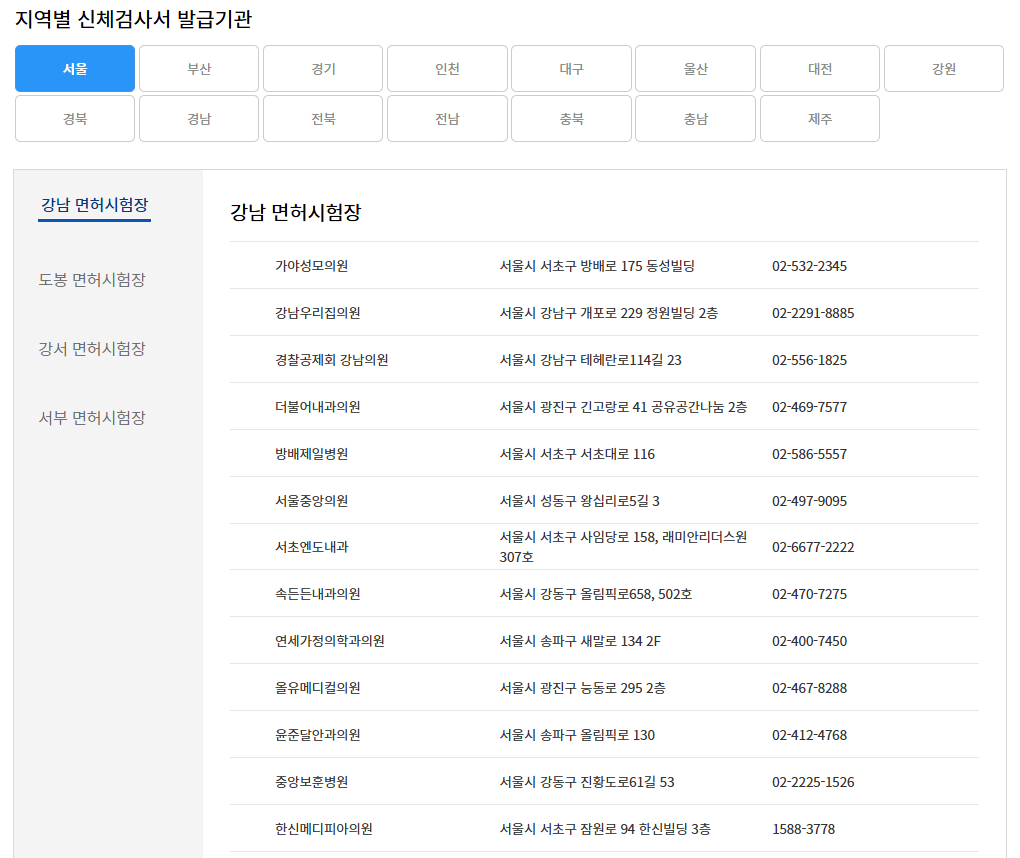Select the active 강남 면허시험장 menu item

(x=94, y=203)
